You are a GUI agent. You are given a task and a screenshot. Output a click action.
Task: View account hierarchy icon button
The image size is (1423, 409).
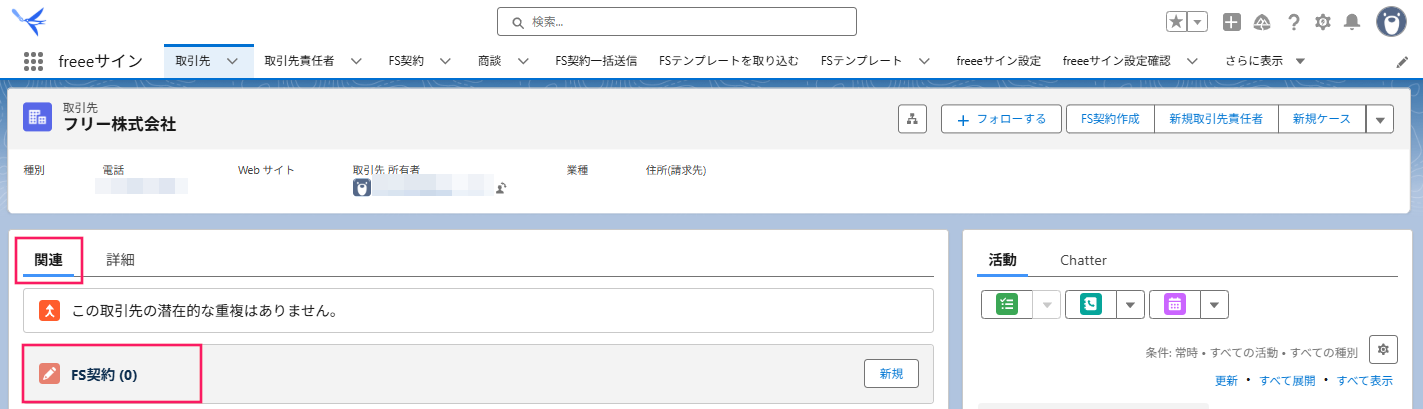(912, 119)
